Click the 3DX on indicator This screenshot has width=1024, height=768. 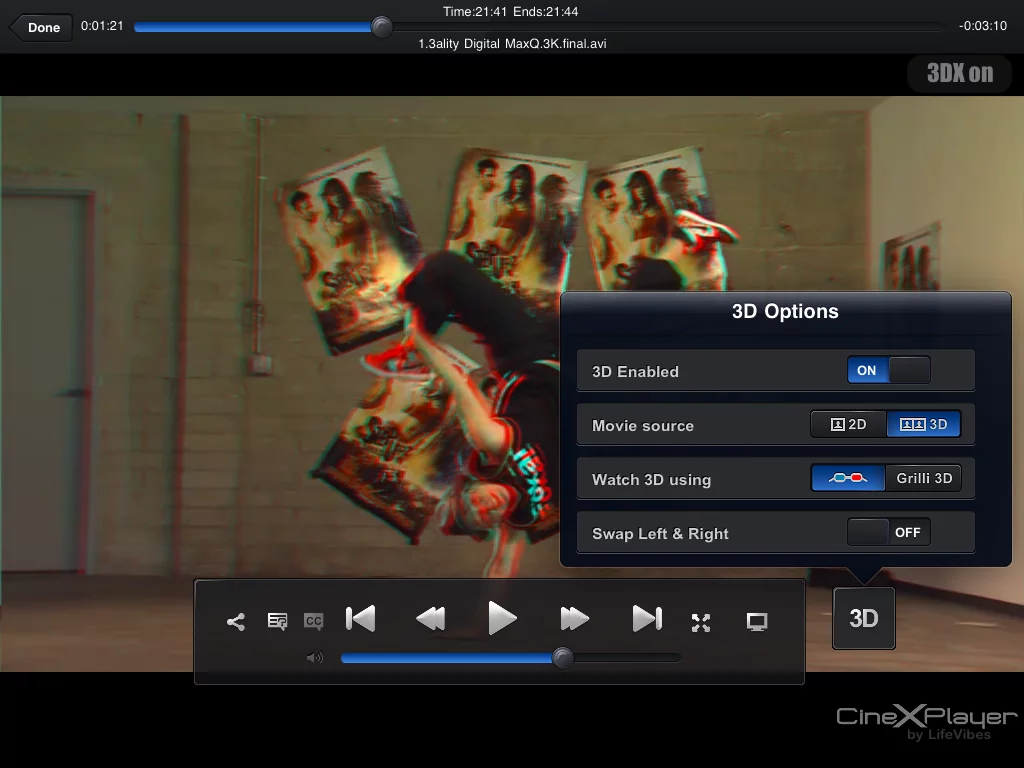[958, 73]
